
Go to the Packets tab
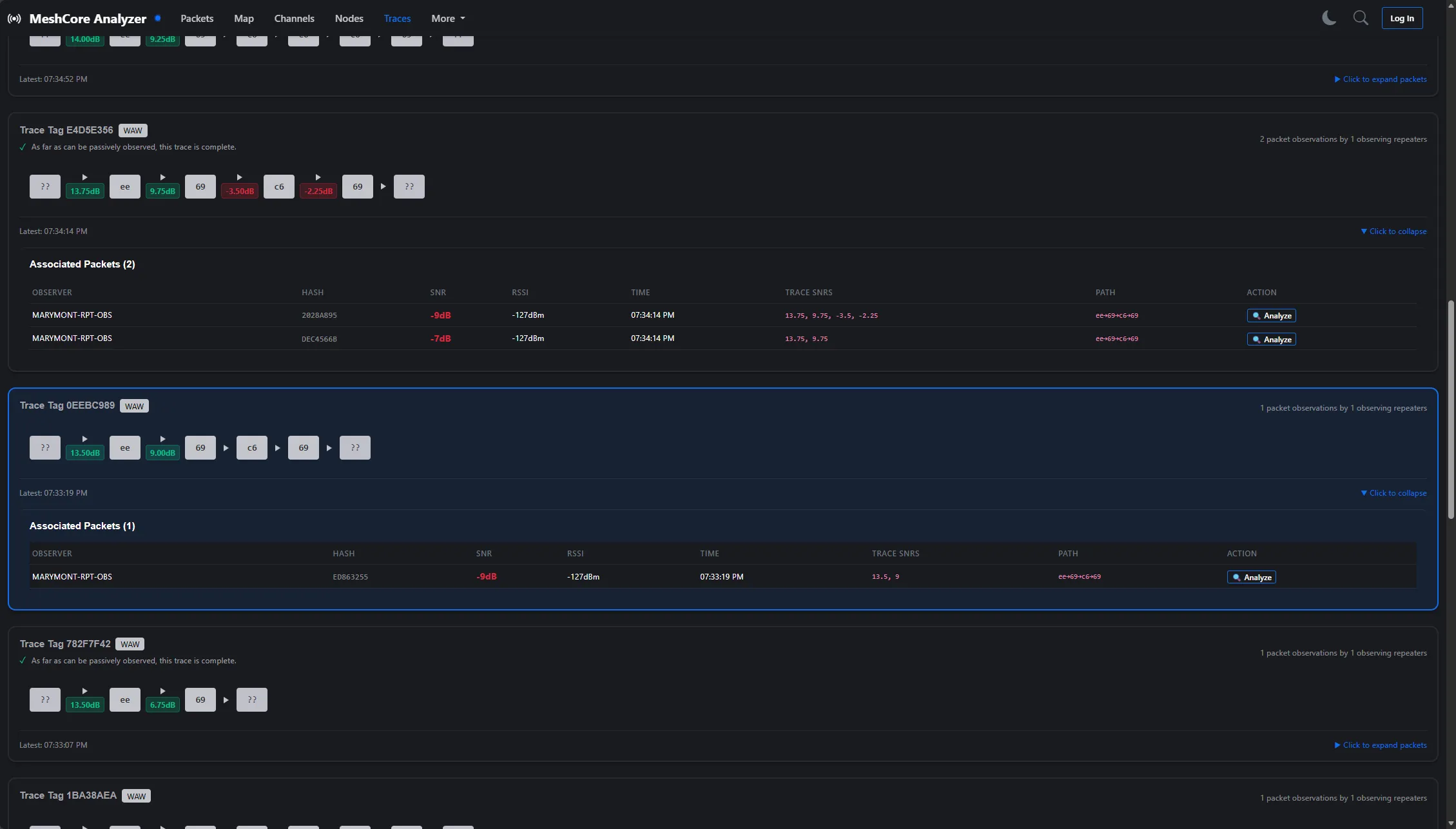click(x=197, y=19)
